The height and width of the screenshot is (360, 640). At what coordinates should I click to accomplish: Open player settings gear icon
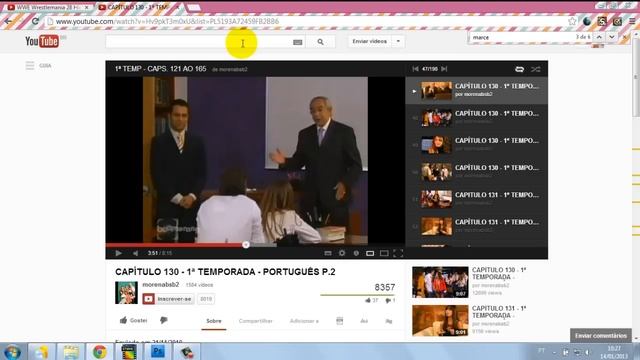coord(342,253)
